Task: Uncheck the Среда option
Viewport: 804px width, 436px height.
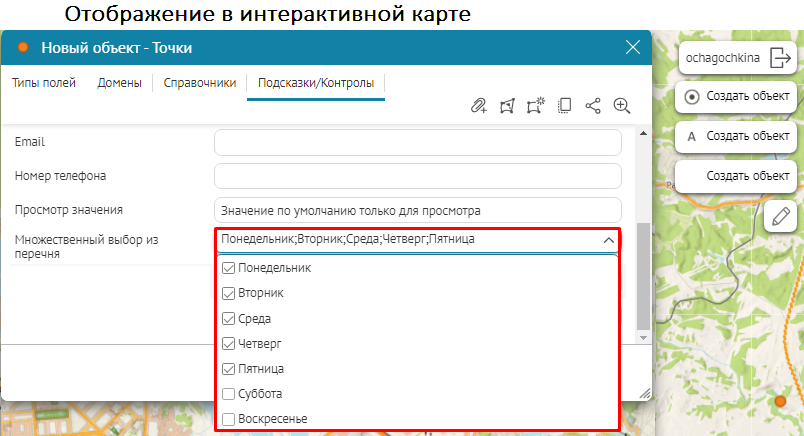Action: pyautogui.click(x=228, y=318)
